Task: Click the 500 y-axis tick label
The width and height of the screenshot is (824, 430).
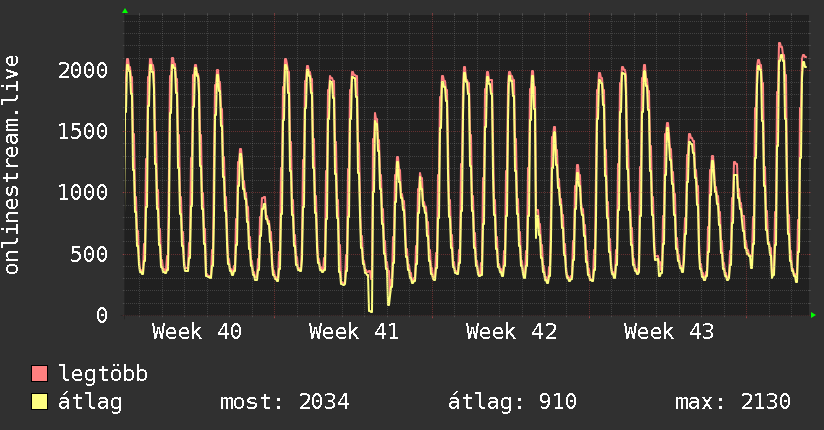Action: (x=89, y=254)
